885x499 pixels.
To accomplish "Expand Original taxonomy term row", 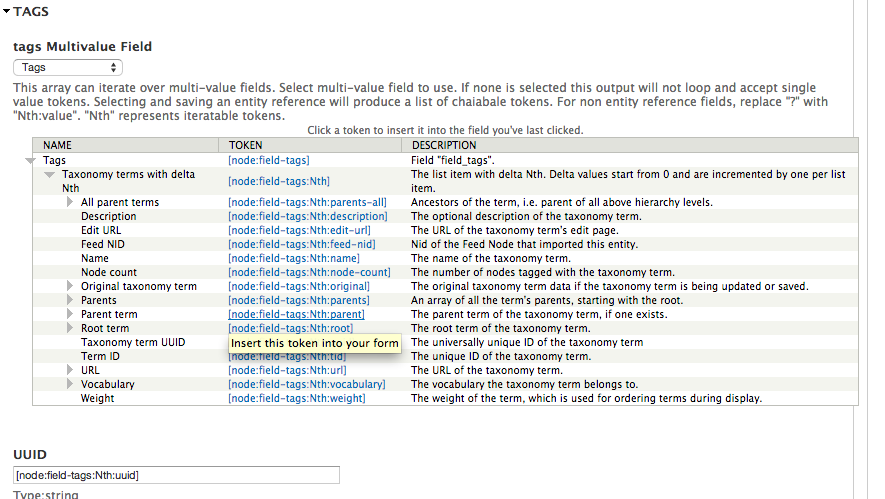I will [x=70, y=286].
